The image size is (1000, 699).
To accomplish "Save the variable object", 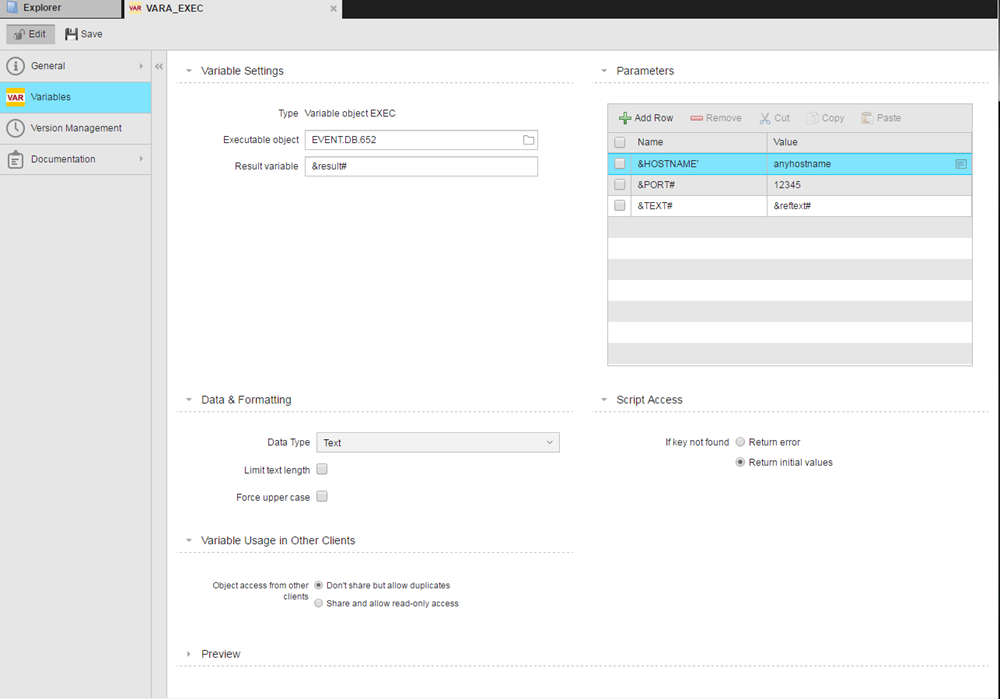I will click(84, 34).
